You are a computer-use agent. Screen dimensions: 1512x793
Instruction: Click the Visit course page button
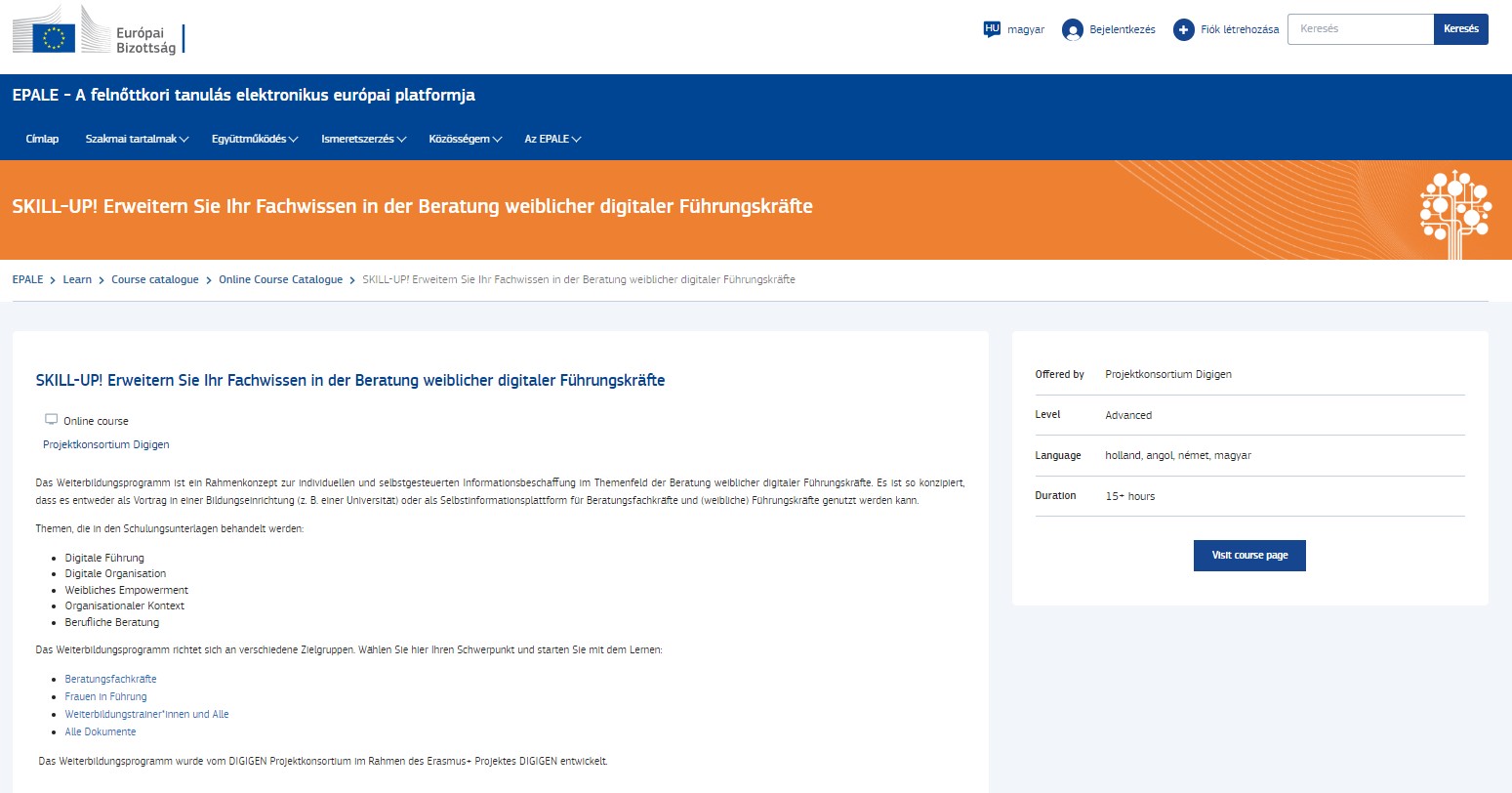pos(1249,555)
